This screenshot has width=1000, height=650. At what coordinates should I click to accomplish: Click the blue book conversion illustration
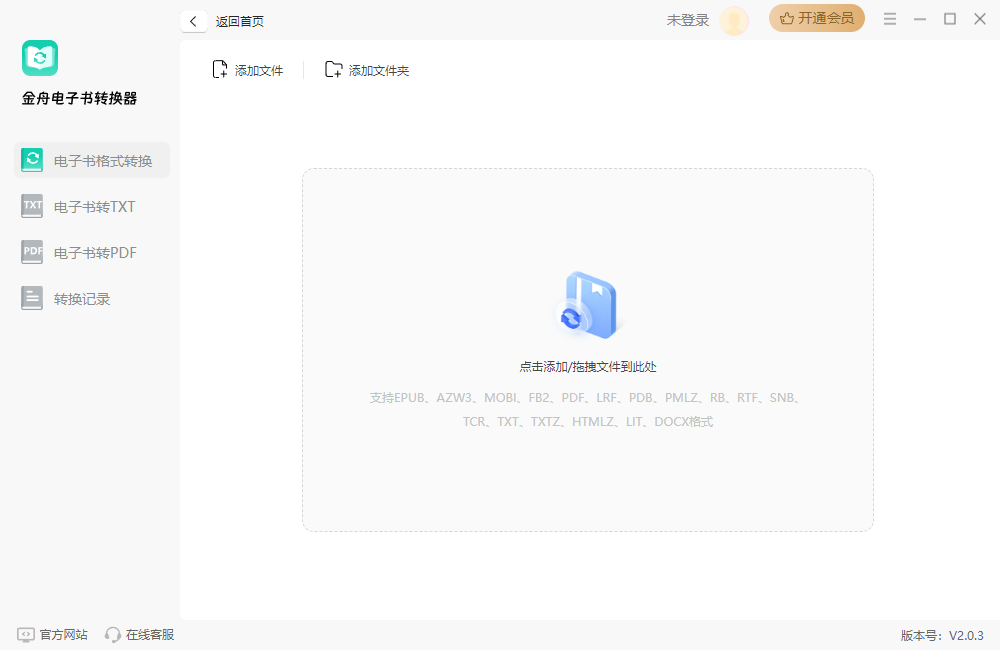[x=587, y=303]
